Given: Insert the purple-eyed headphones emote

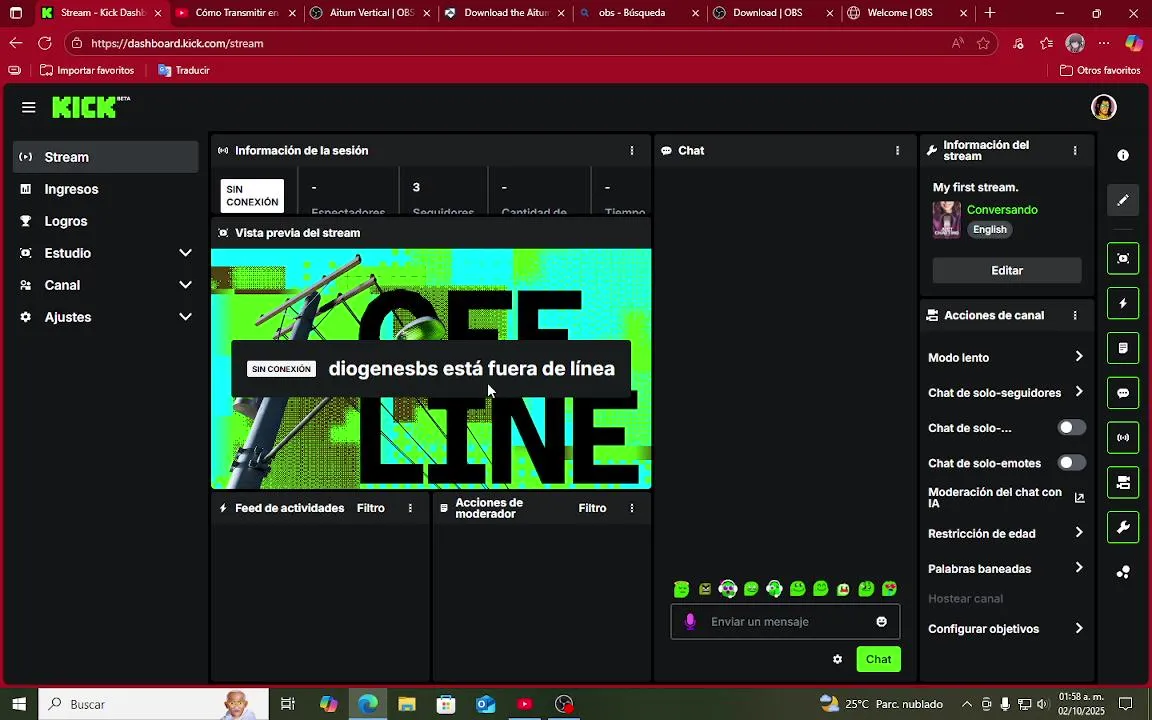Looking at the screenshot, I should 728,588.
